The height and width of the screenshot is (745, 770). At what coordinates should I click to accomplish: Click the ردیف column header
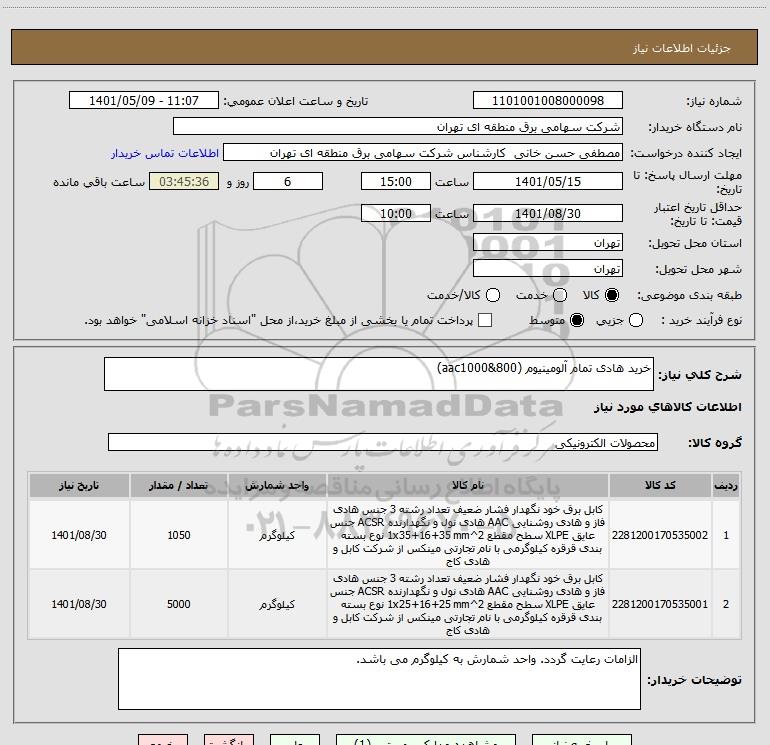[726, 486]
